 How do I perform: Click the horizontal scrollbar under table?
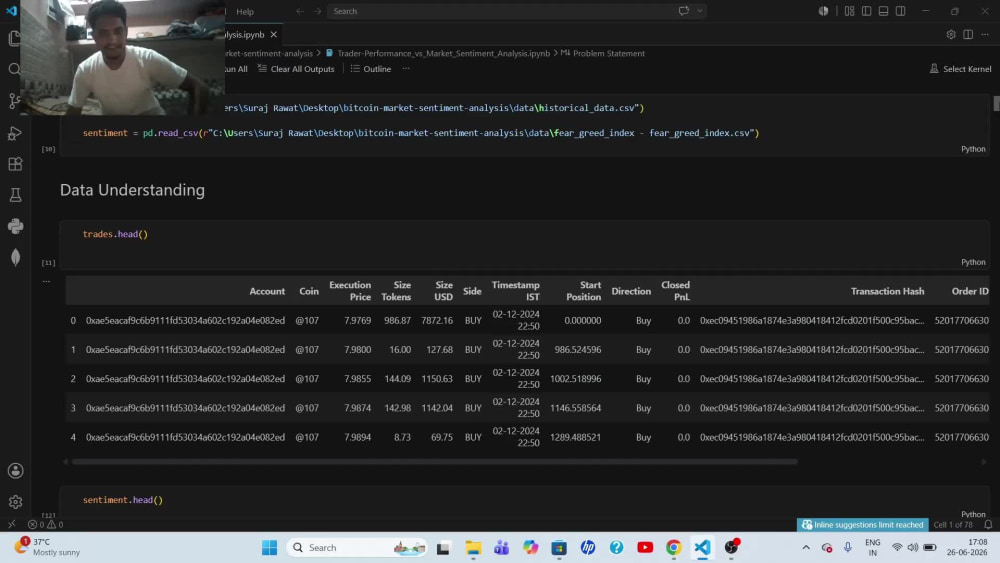pyautogui.click(x=434, y=462)
